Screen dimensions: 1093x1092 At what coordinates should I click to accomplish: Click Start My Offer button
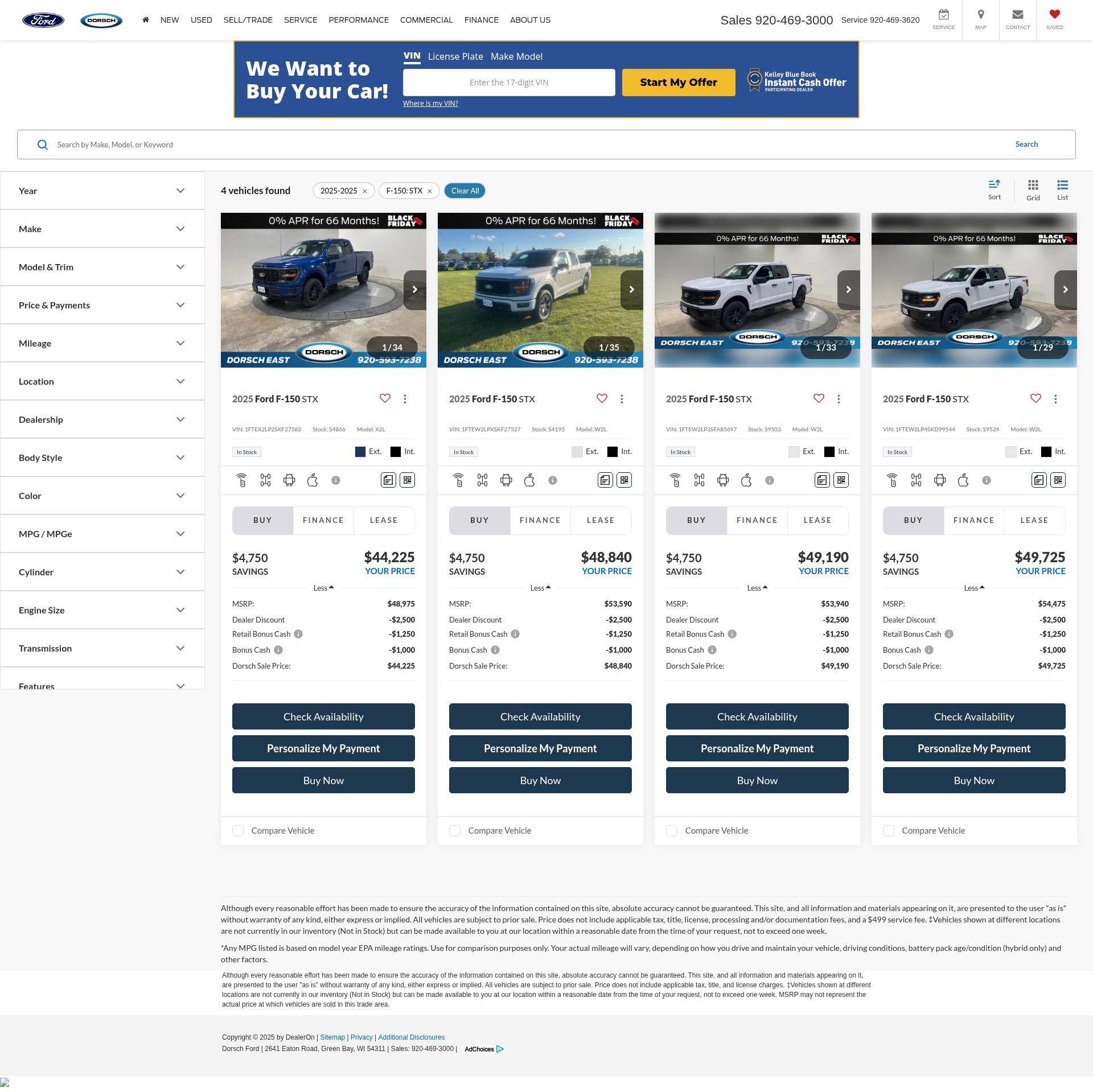[679, 83]
